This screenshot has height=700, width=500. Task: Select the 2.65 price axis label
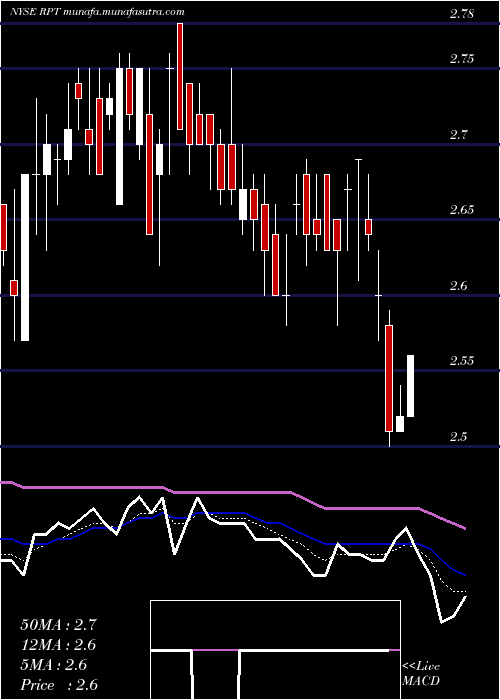click(x=462, y=209)
